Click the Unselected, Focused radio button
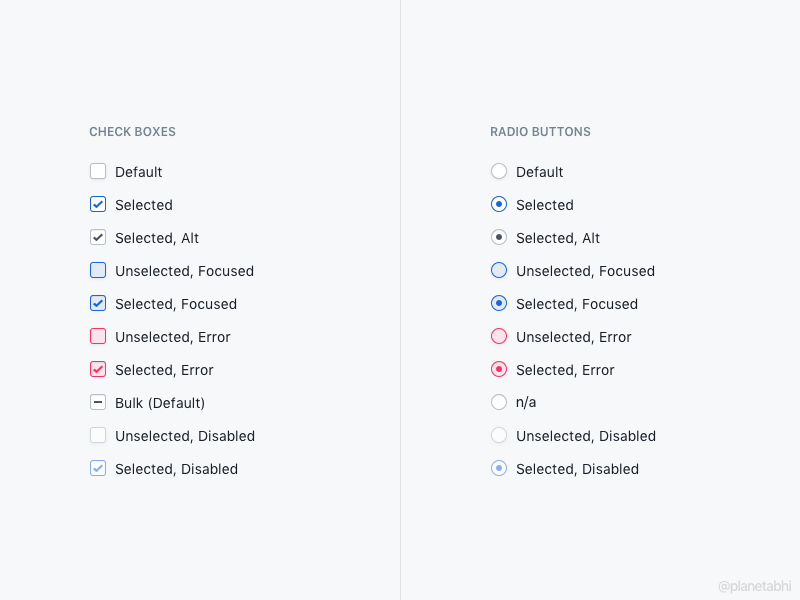 pos(499,270)
